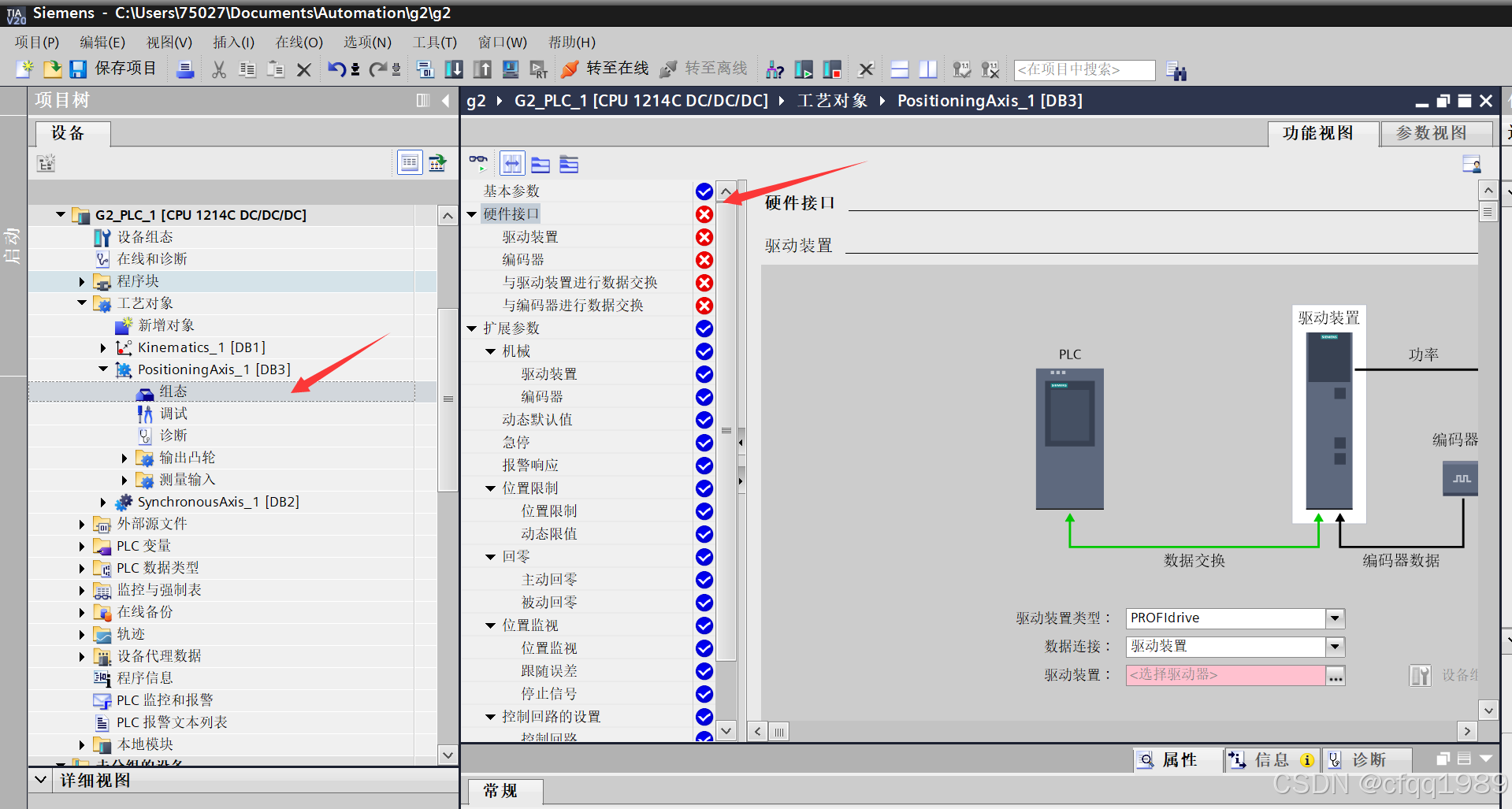
Task: Click the new project icon
Action: tap(24, 69)
